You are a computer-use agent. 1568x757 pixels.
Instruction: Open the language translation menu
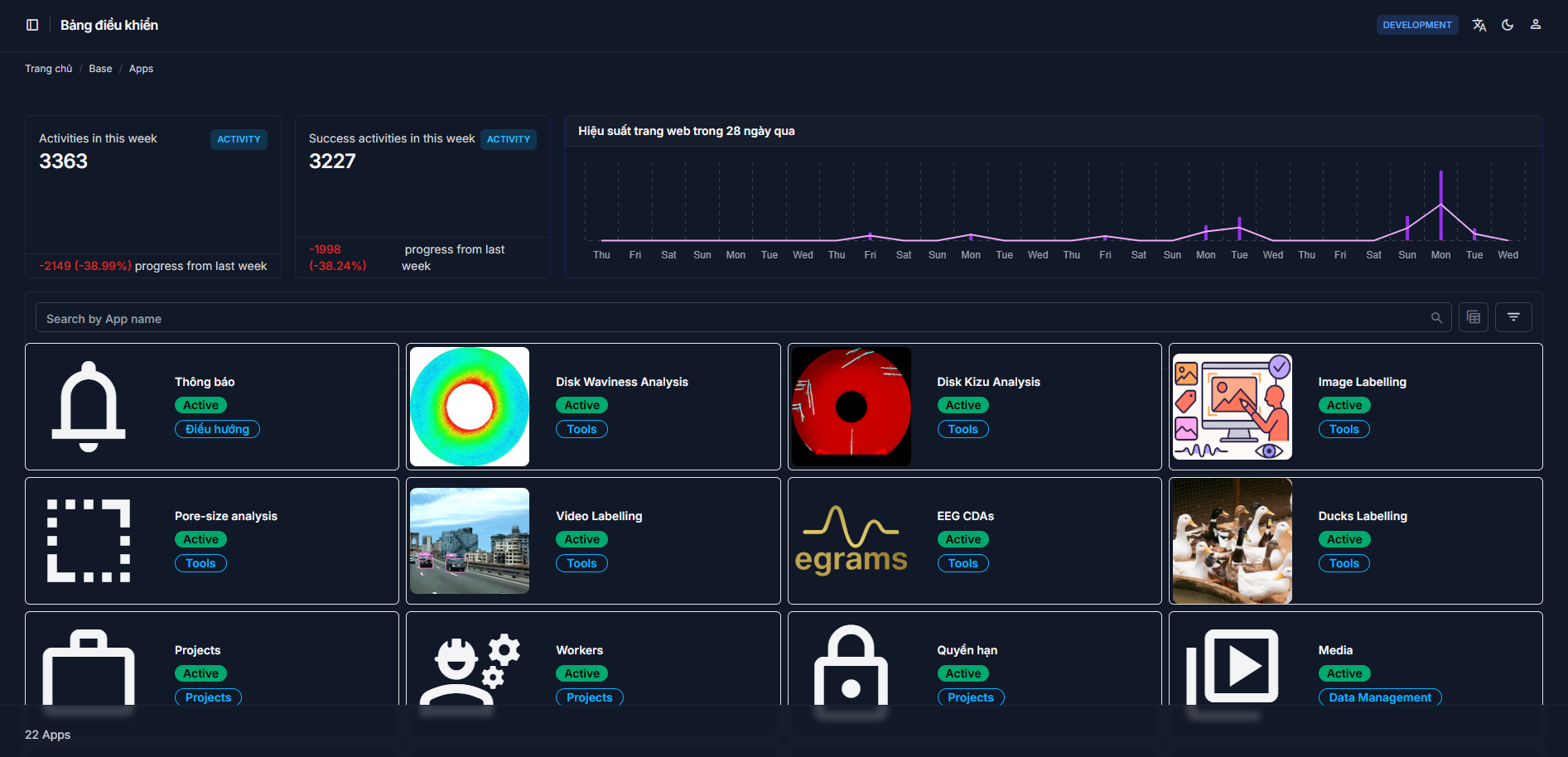pyautogui.click(x=1479, y=25)
